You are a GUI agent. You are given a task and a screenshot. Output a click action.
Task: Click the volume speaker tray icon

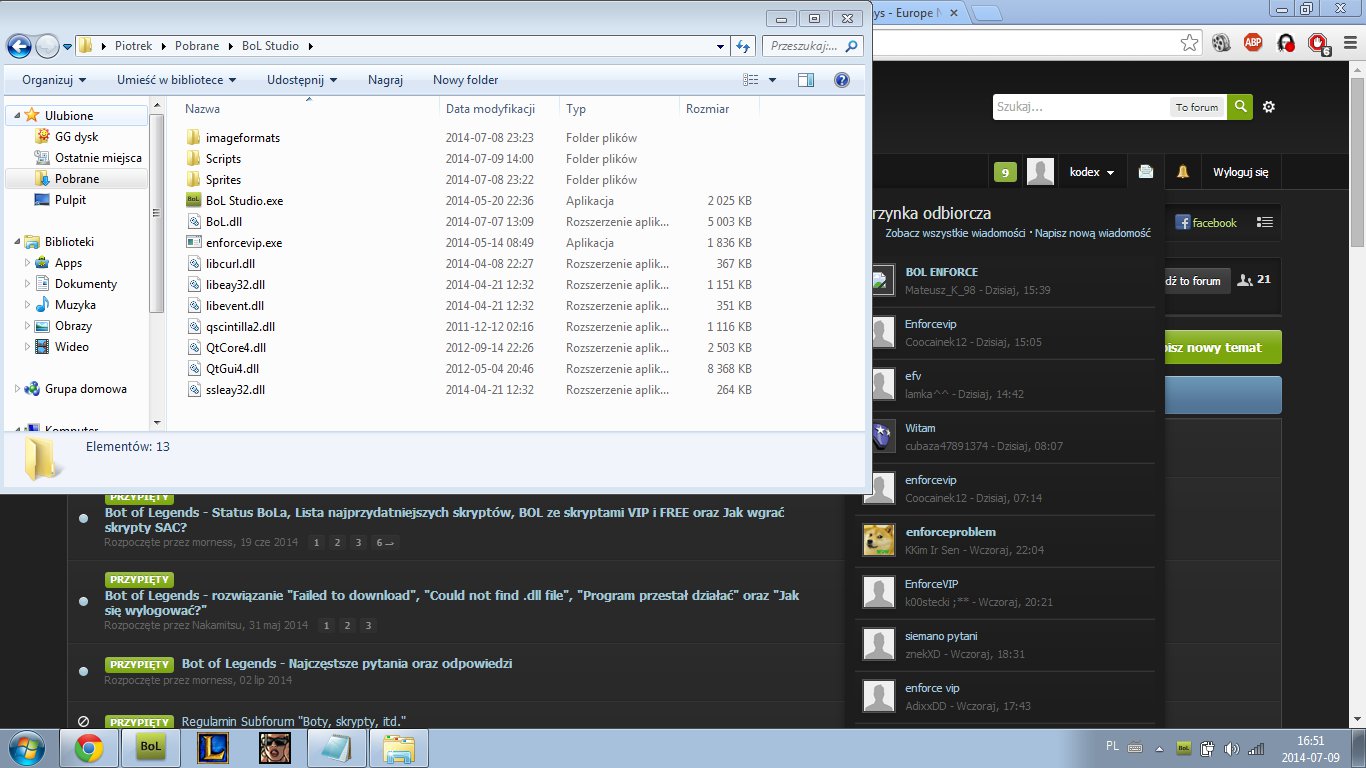click(1232, 747)
